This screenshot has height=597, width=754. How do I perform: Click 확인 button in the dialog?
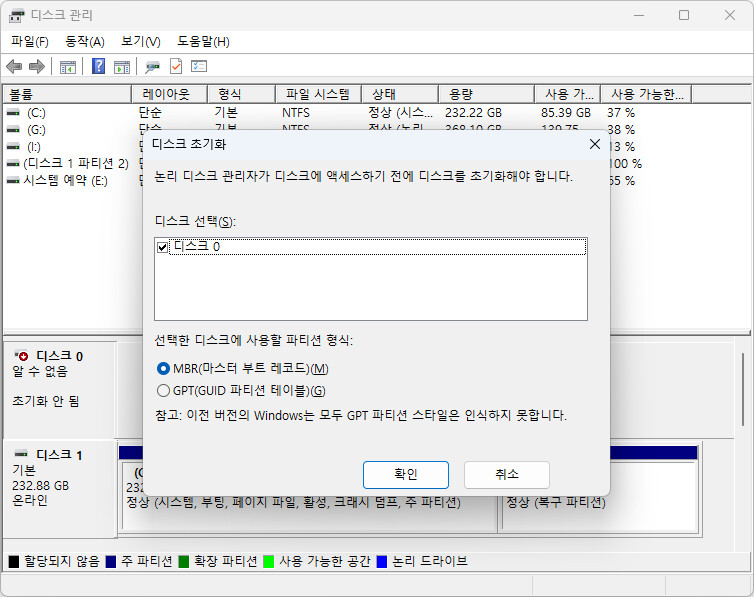(406, 474)
